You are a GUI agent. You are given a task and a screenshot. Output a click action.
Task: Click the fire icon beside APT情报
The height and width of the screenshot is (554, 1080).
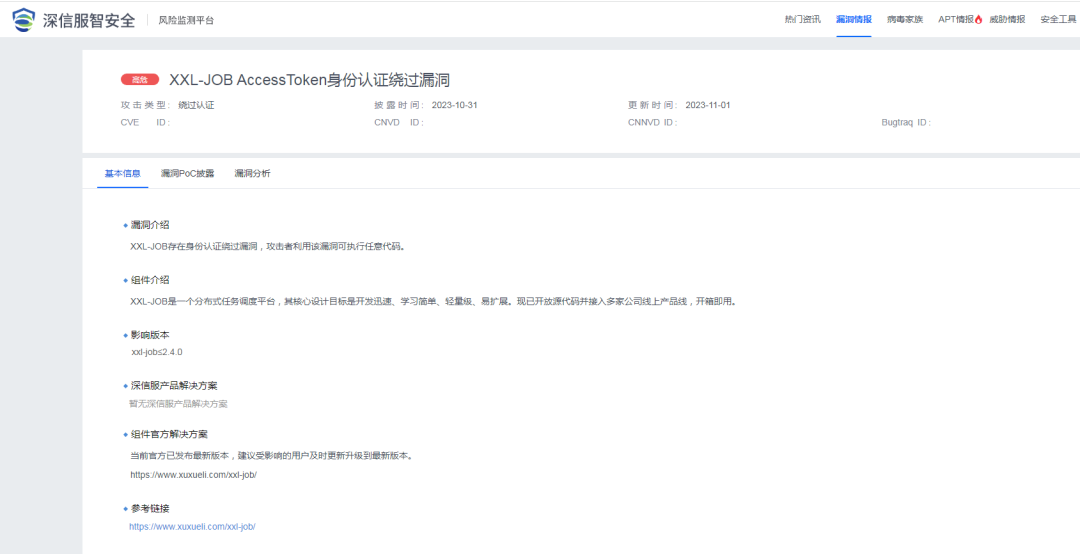(979, 20)
